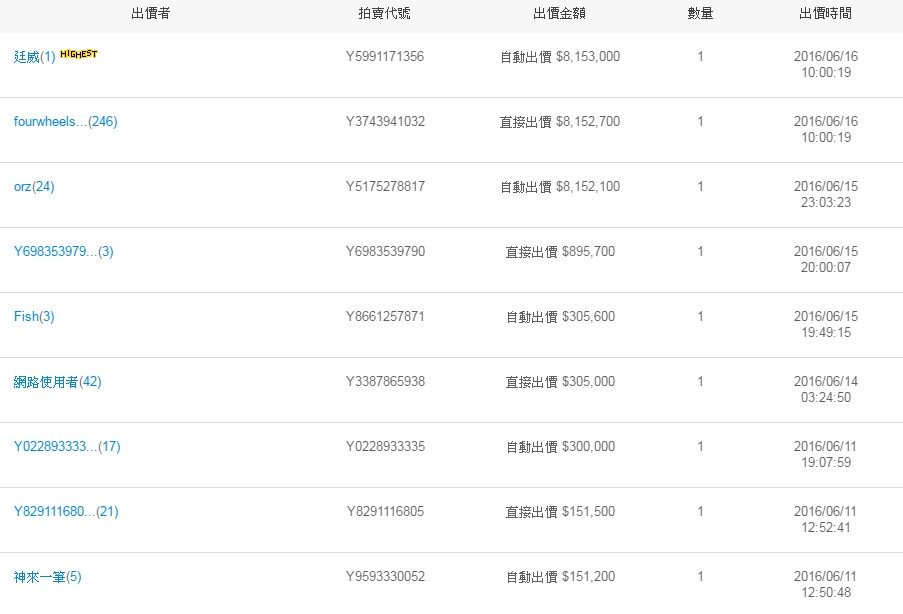903x614 pixels.
Task: Open bidder 廷威(1) profile link
Action: tap(35, 57)
